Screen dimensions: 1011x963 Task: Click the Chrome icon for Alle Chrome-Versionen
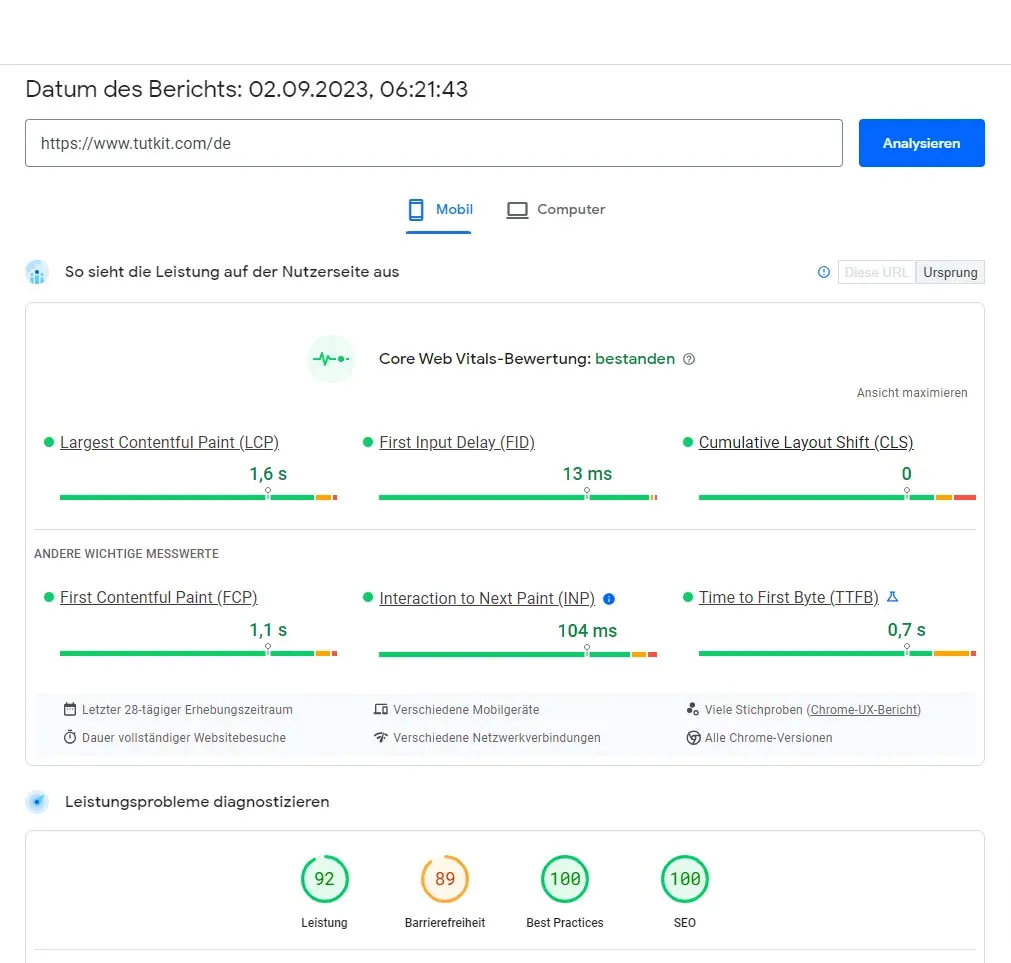point(693,737)
